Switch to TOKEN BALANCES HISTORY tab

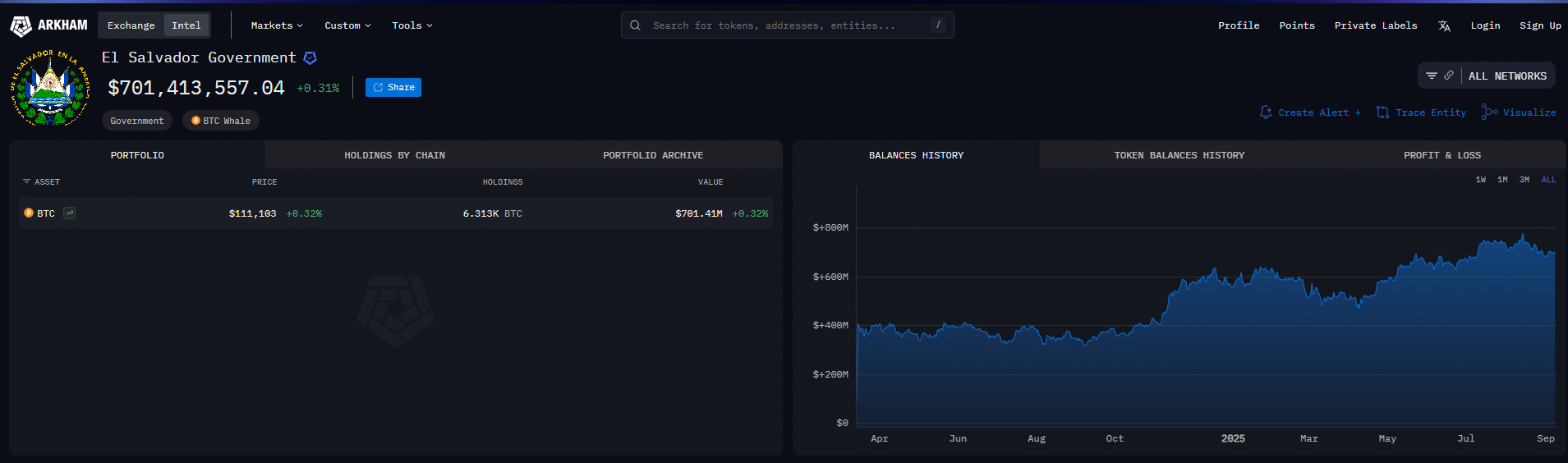click(1179, 154)
